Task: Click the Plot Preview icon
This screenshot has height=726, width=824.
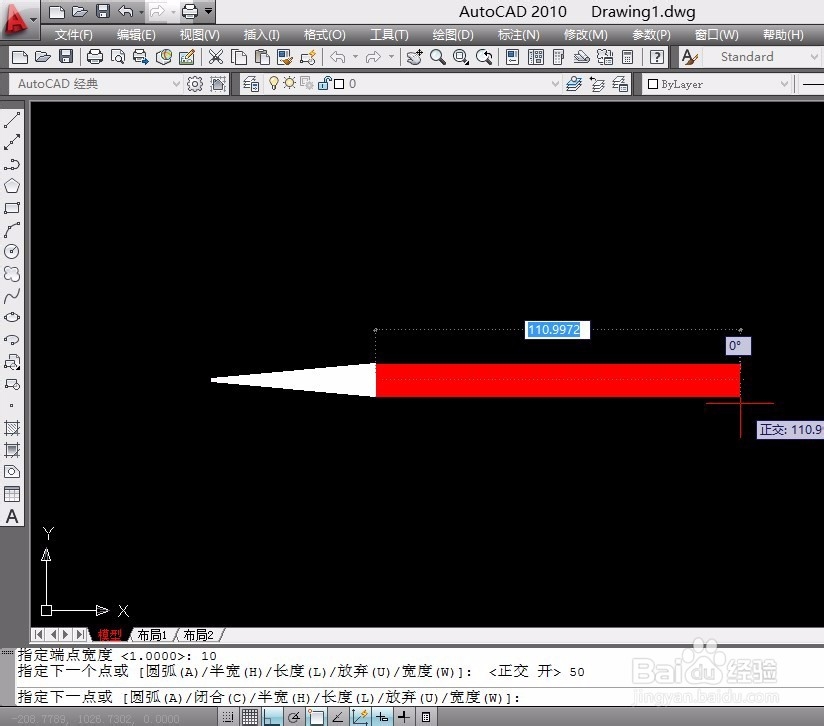Action: tap(118, 57)
